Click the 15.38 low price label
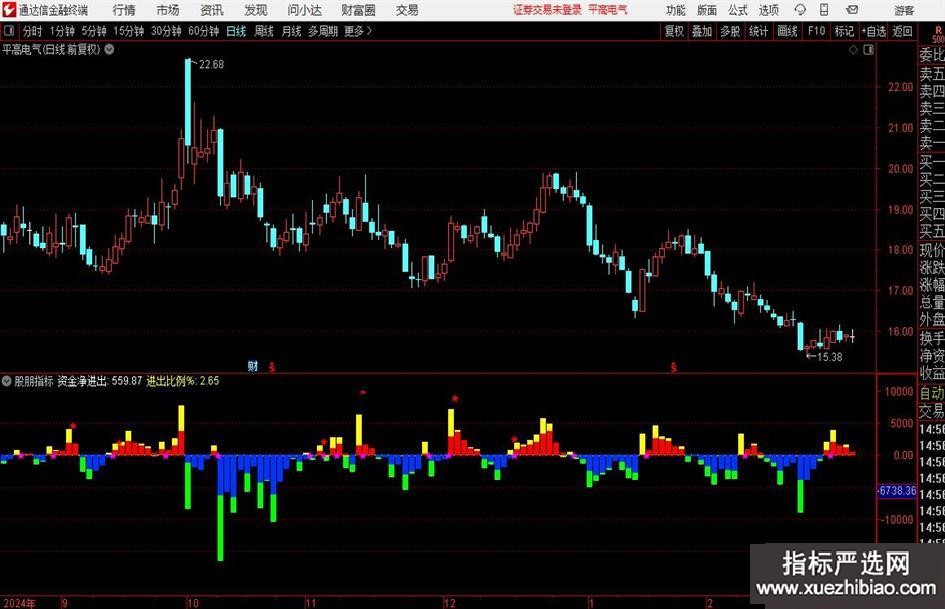The width and height of the screenshot is (945, 609). [x=829, y=357]
